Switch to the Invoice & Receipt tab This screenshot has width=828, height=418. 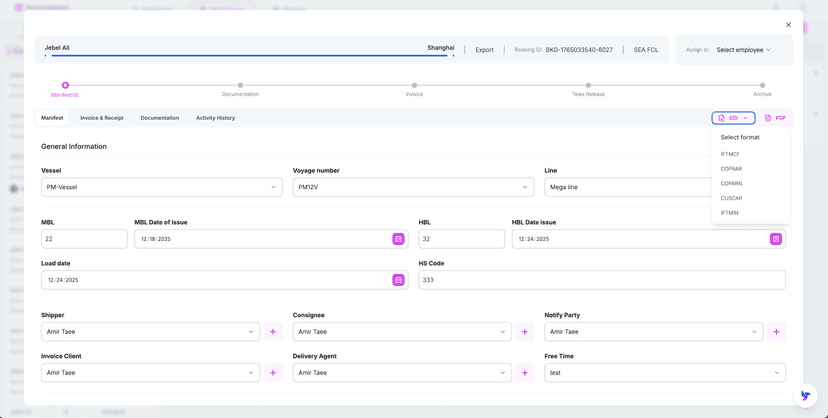(x=102, y=118)
